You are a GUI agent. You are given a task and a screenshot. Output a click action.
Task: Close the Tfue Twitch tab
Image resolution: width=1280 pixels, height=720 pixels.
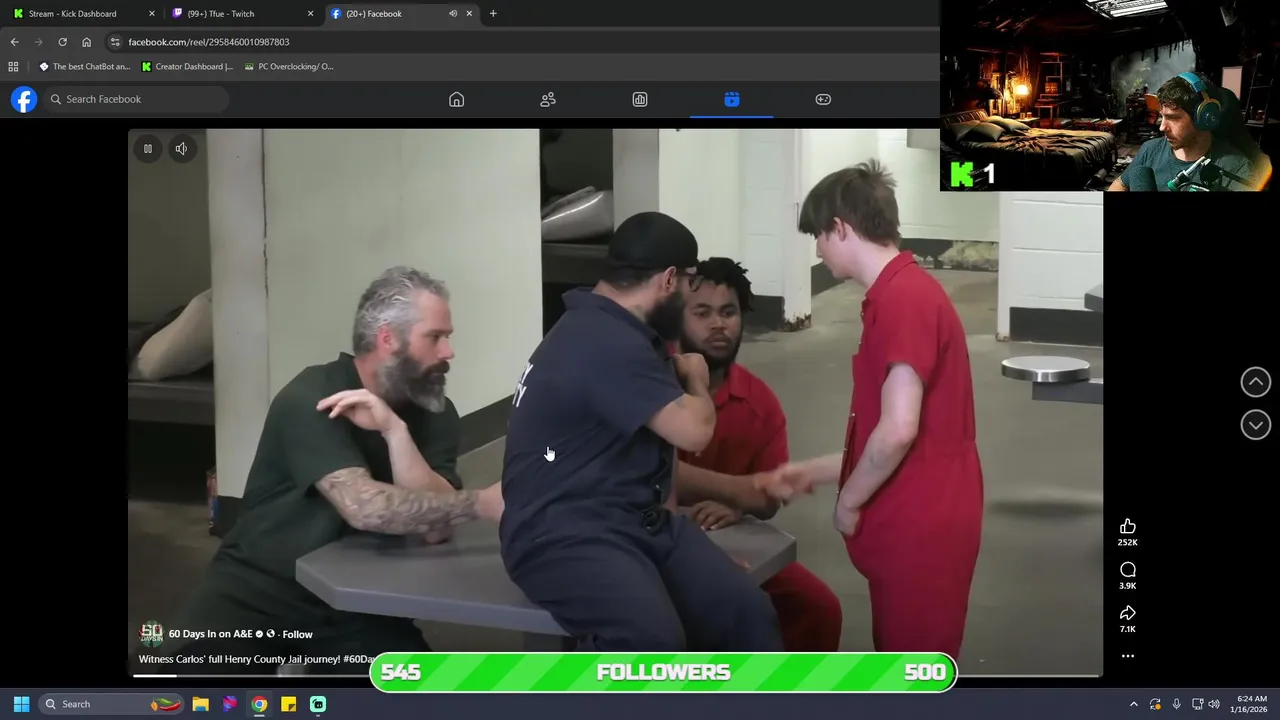310,14
